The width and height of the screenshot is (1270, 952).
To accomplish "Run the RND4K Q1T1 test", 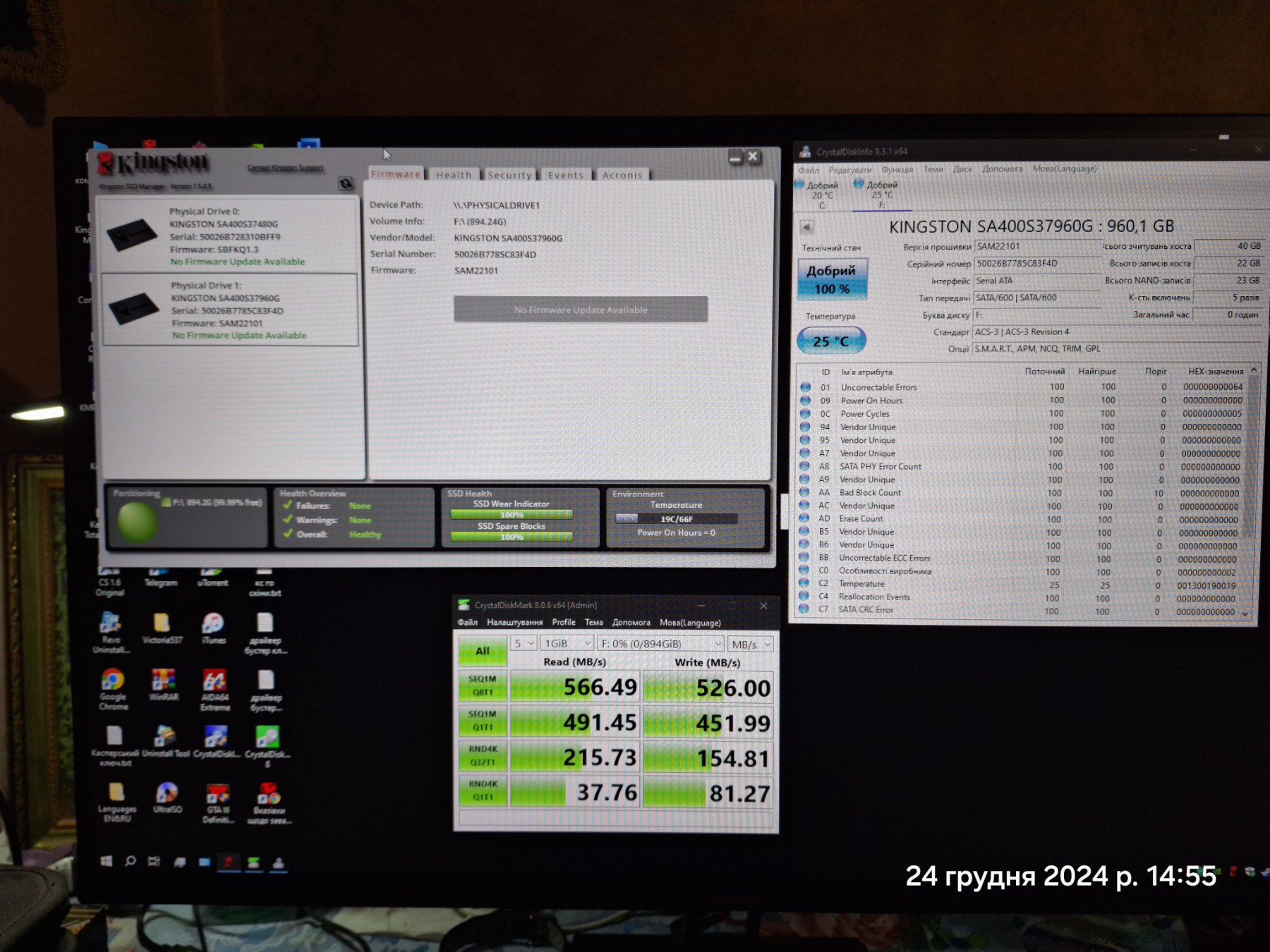I will click(483, 791).
